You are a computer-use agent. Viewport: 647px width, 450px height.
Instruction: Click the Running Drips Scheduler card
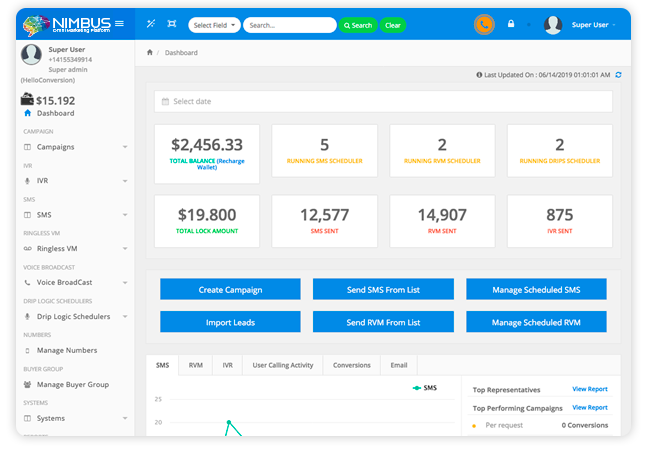pyautogui.click(x=560, y=151)
